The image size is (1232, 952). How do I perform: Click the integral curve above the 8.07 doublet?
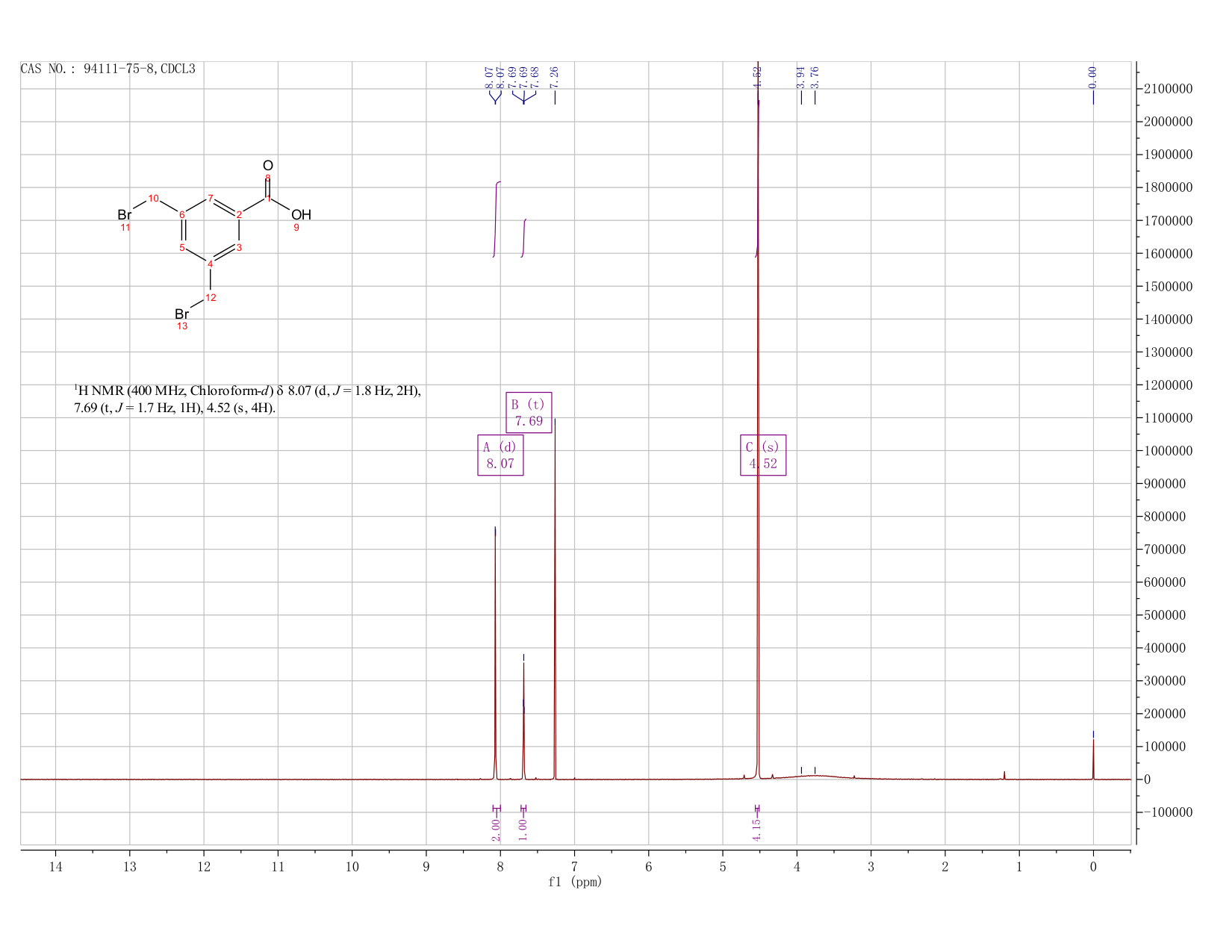click(496, 219)
